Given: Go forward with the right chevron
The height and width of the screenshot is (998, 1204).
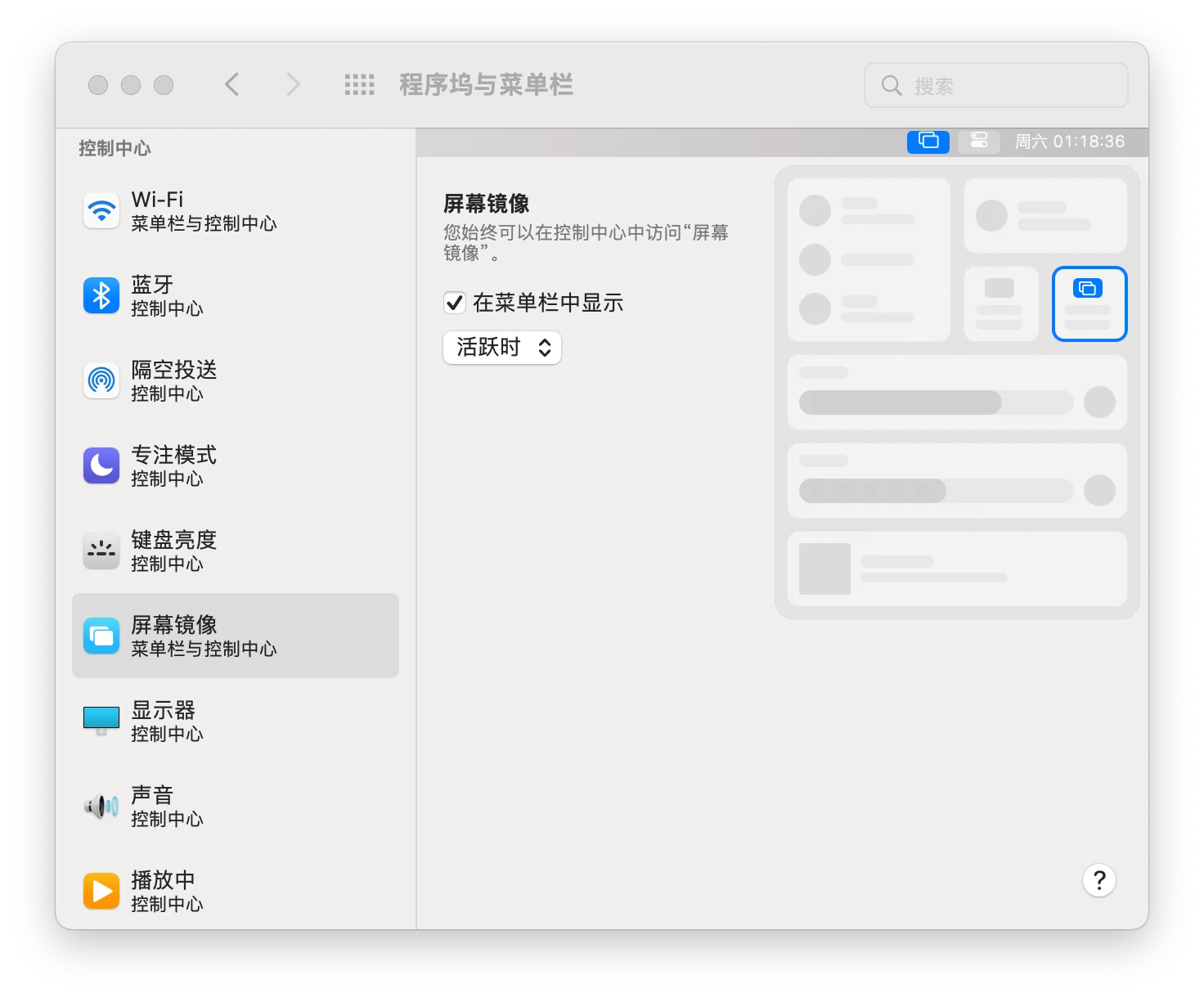Looking at the screenshot, I should [293, 85].
